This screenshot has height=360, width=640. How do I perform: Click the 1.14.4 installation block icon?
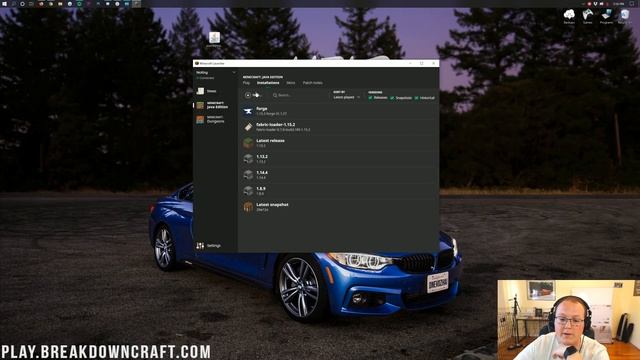click(248, 175)
